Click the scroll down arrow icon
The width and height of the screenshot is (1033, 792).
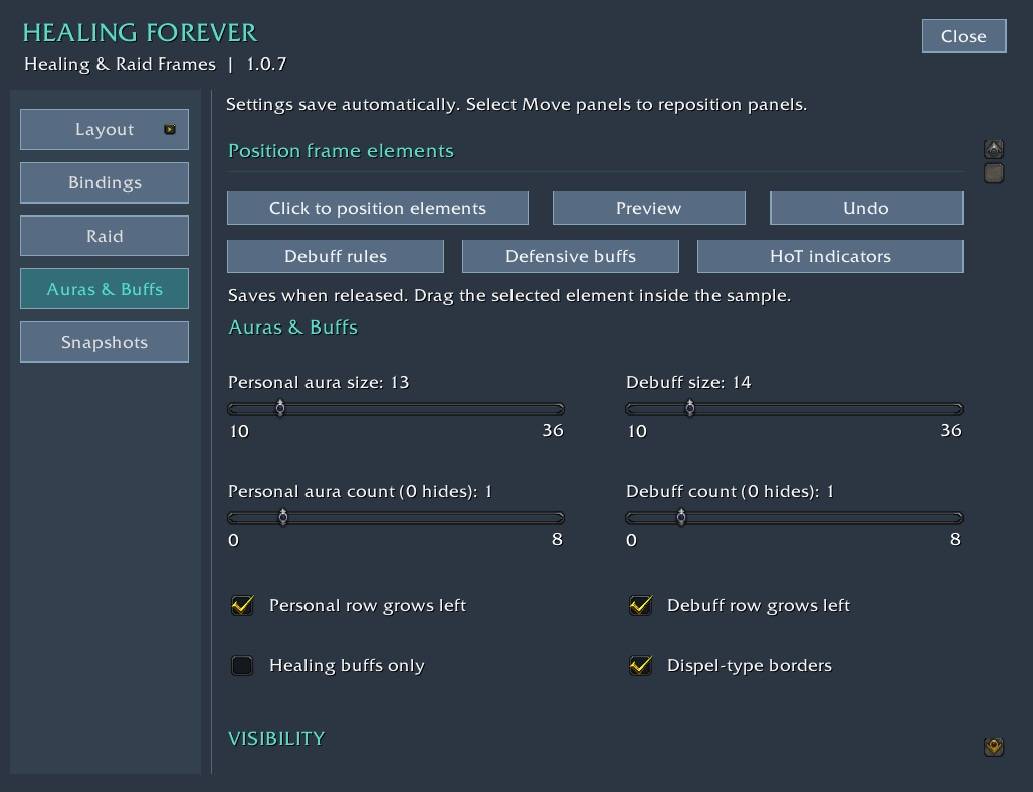tap(994, 747)
